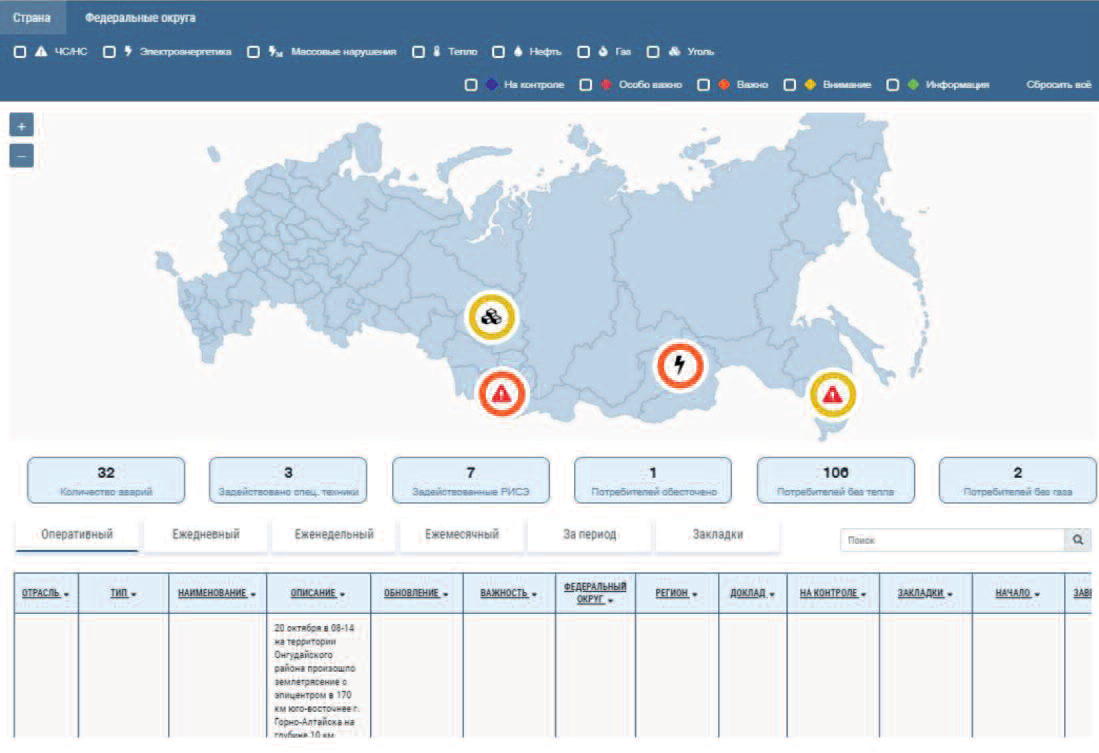This screenshot has width=1099, height=753.
Task: Select the Еженедельный report tab
Action: 334,535
